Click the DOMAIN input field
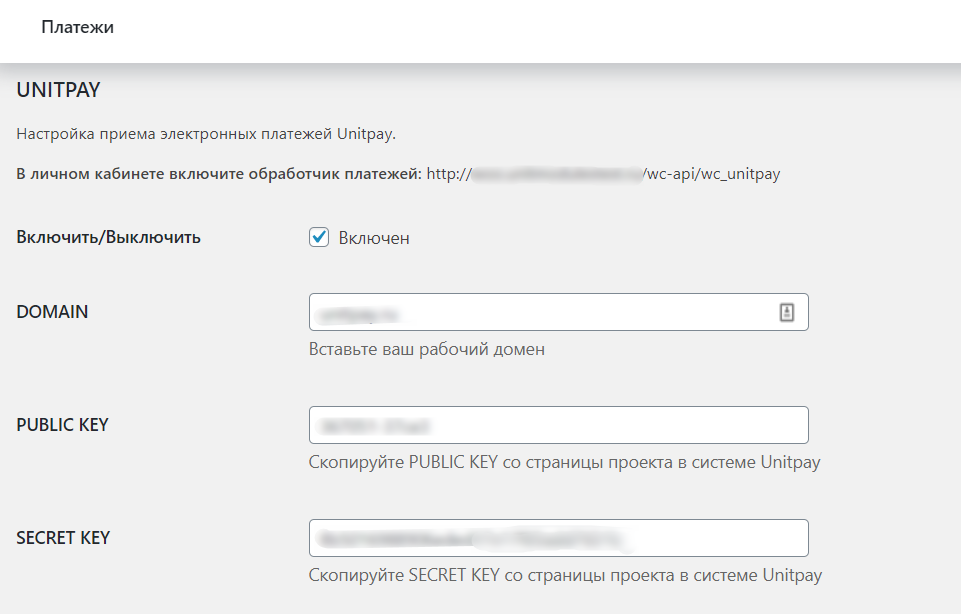 click(558, 312)
